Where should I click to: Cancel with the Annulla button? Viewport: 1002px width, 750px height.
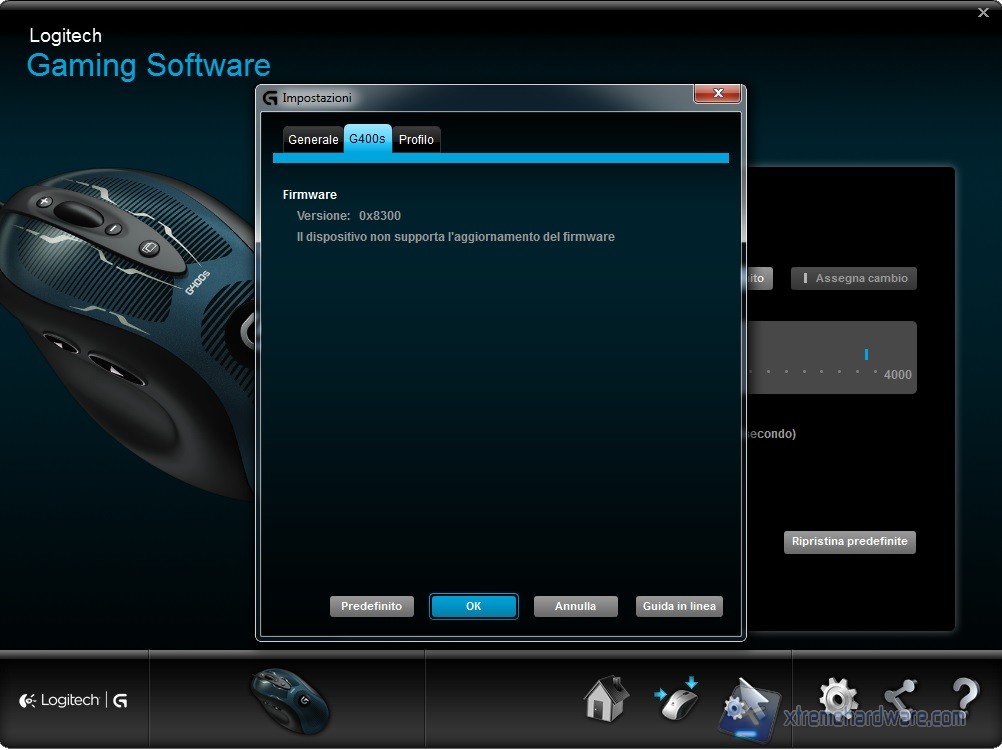point(575,606)
